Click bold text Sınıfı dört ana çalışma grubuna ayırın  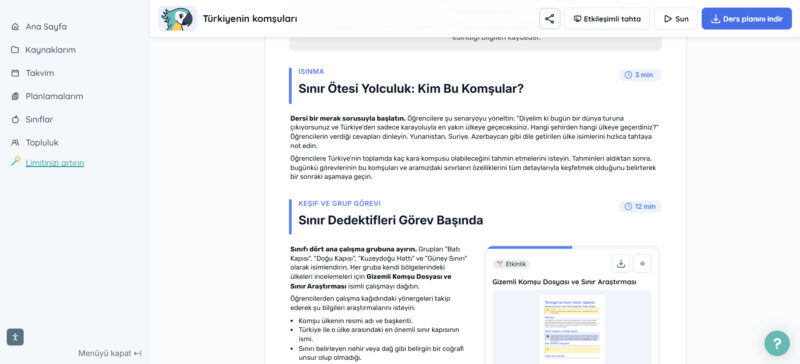[353, 249]
